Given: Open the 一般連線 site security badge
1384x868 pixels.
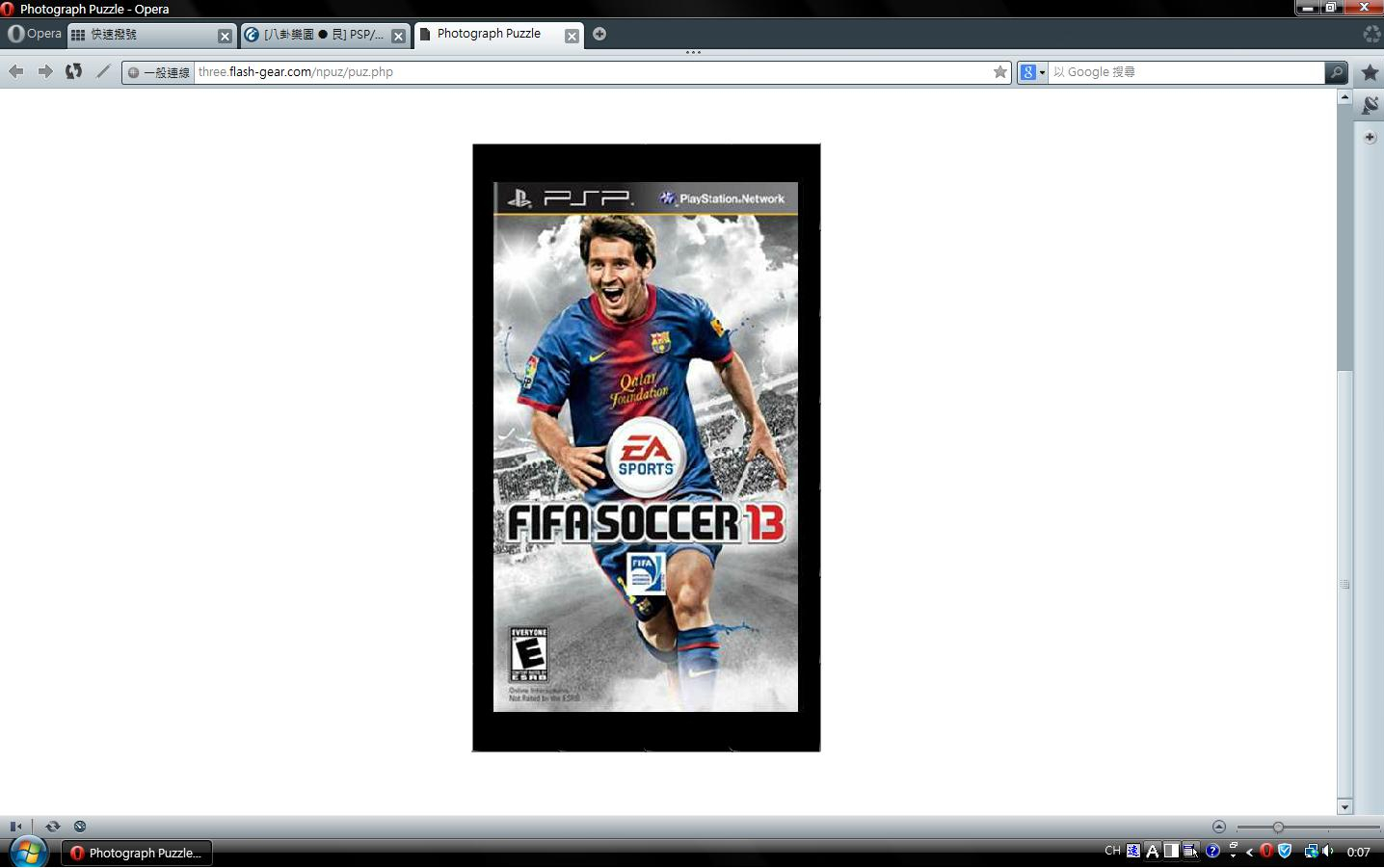Looking at the screenshot, I should (x=159, y=72).
